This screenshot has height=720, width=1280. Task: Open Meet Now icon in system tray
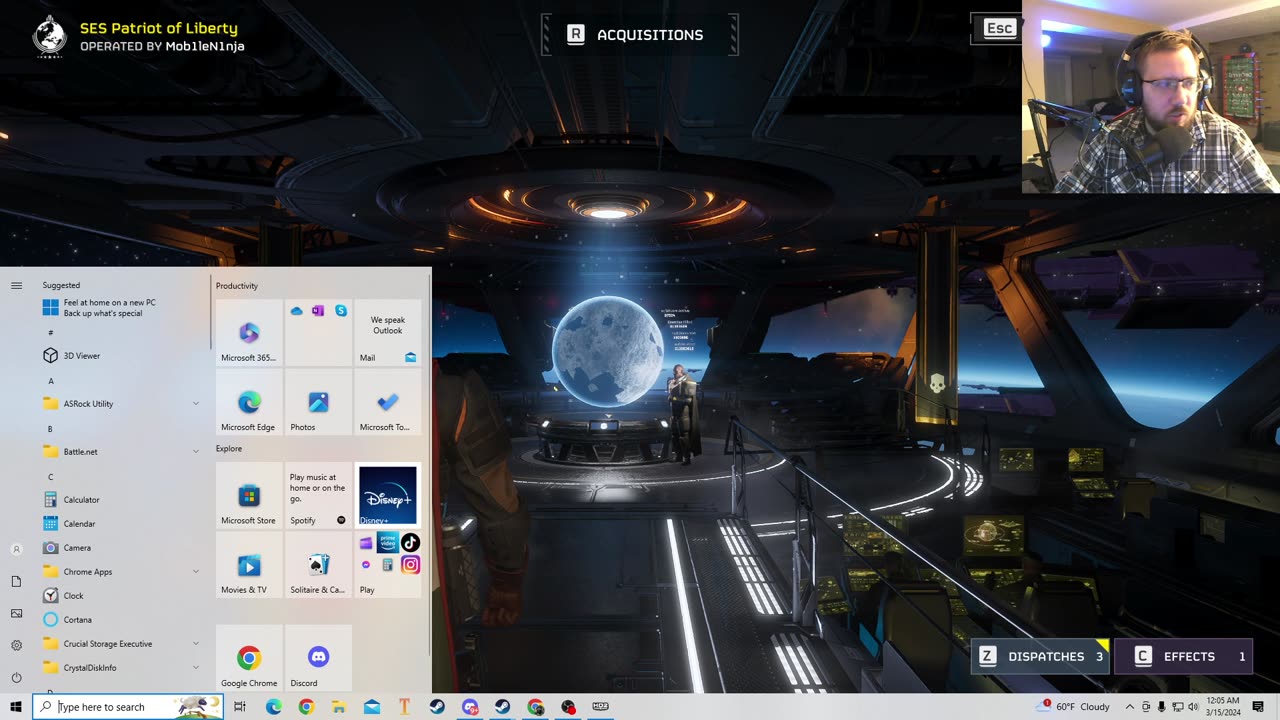click(x=1146, y=707)
